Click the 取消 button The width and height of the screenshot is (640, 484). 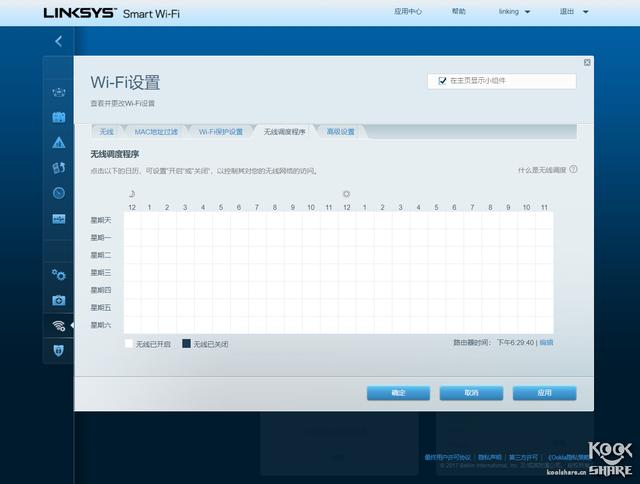pyautogui.click(x=471, y=393)
